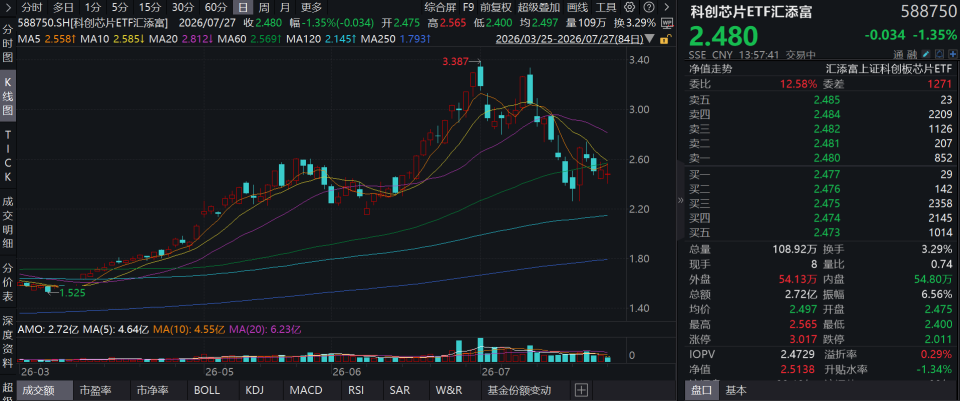Click the 通 badge near price header
Viewport: 960px width, 401px height.
[898, 54]
